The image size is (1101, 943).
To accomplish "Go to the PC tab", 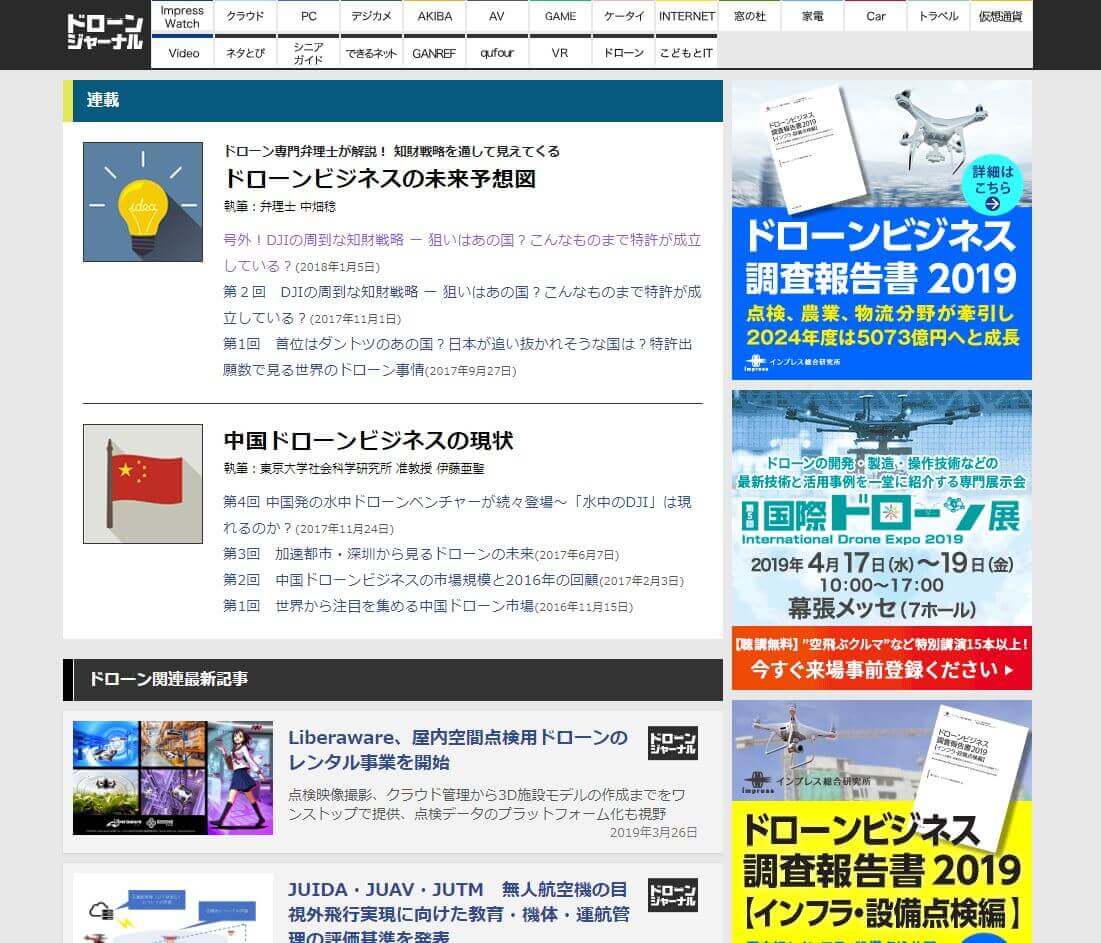I will [x=308, y=17].
